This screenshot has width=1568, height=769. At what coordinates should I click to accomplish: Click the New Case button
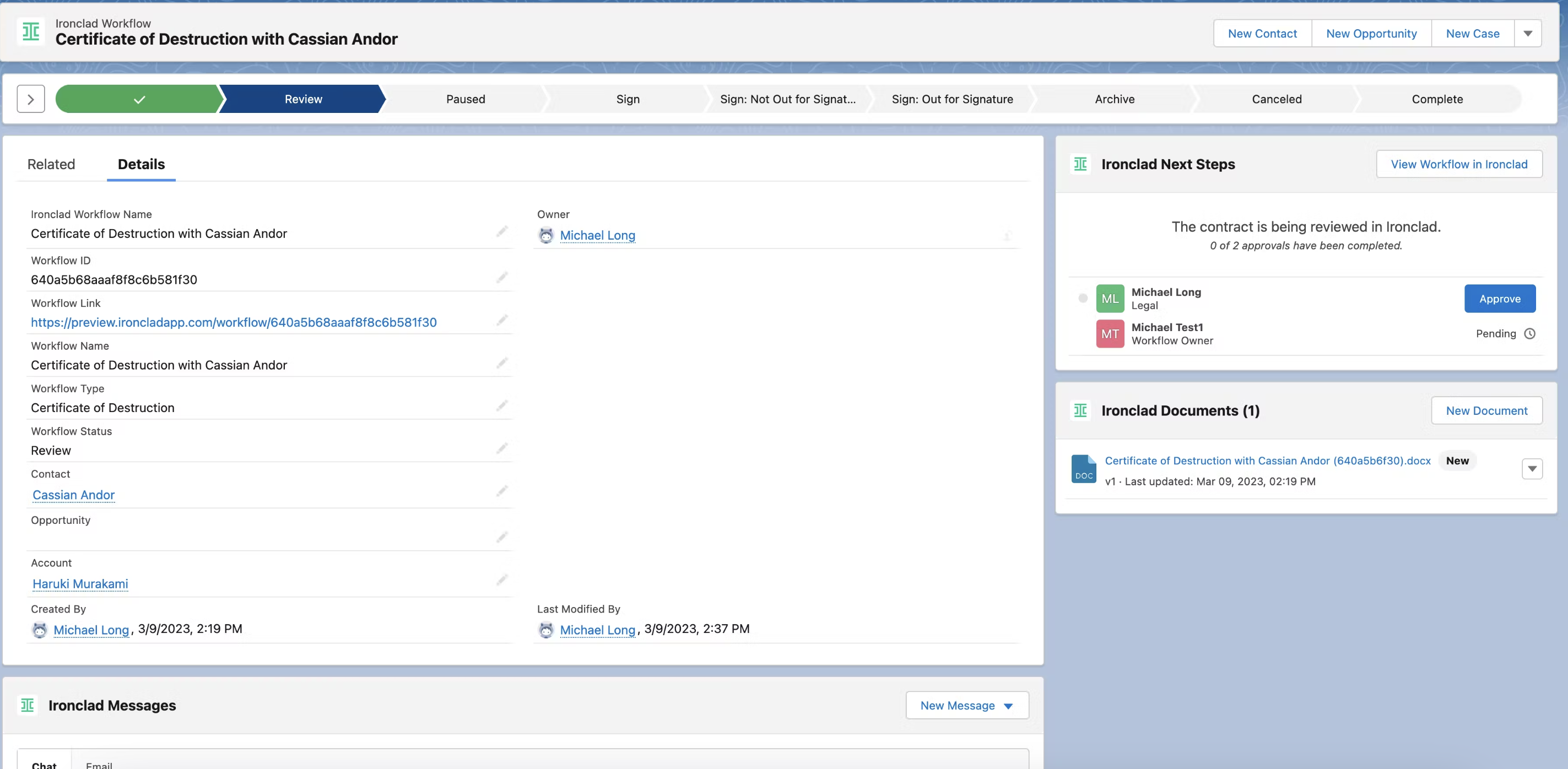click(x=1473, y=34)
